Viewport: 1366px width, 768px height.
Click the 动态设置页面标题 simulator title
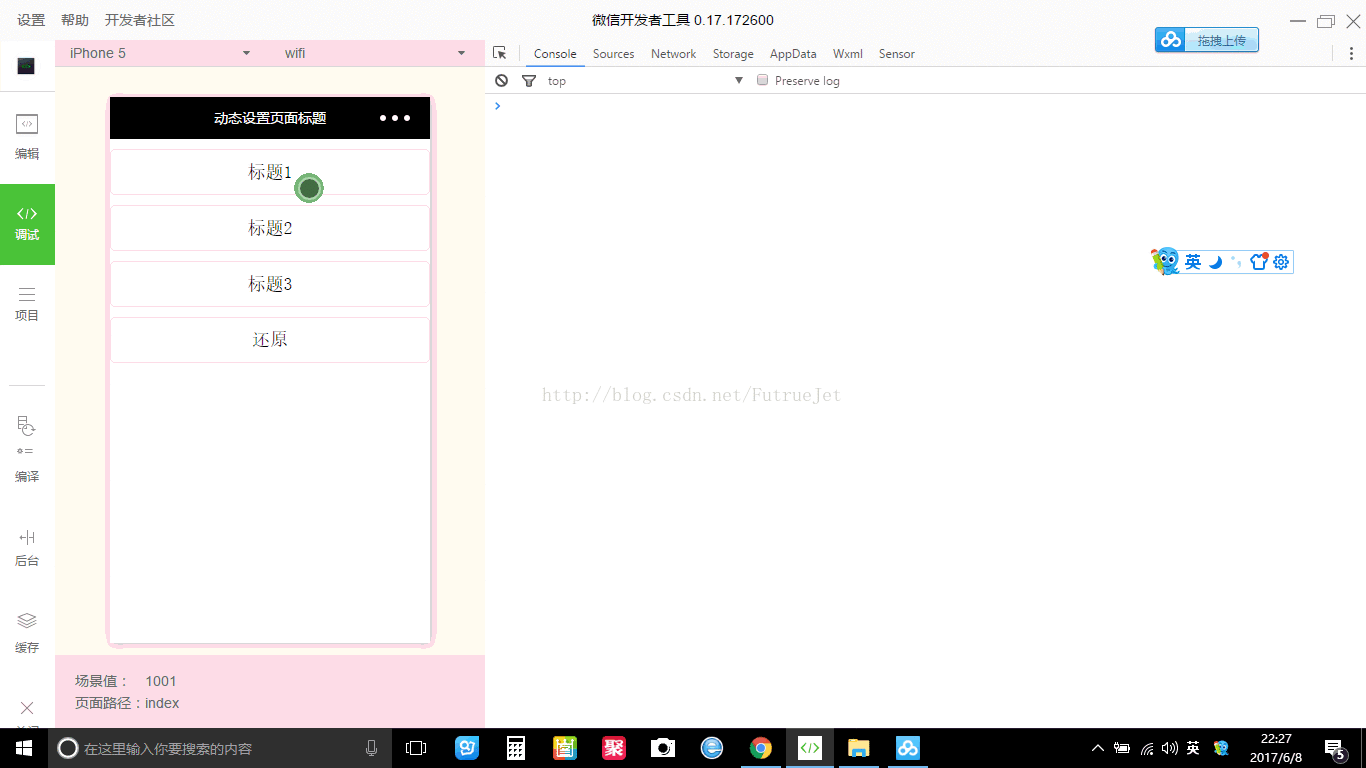point(270,118)
